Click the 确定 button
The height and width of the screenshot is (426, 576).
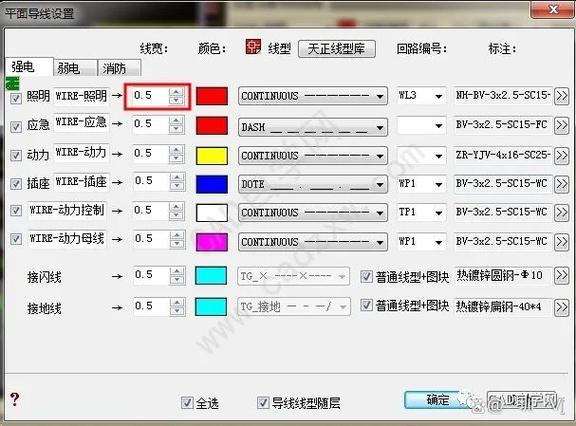(438, 400)
